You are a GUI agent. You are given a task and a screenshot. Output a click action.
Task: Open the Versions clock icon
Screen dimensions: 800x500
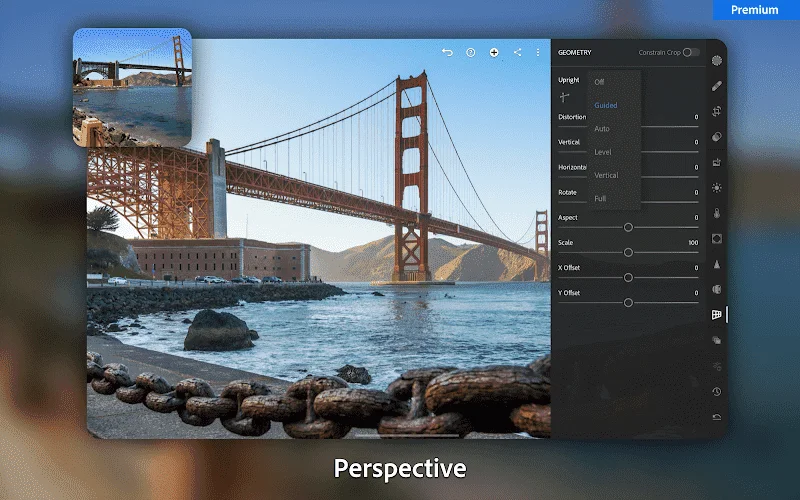tap(717, 391)
